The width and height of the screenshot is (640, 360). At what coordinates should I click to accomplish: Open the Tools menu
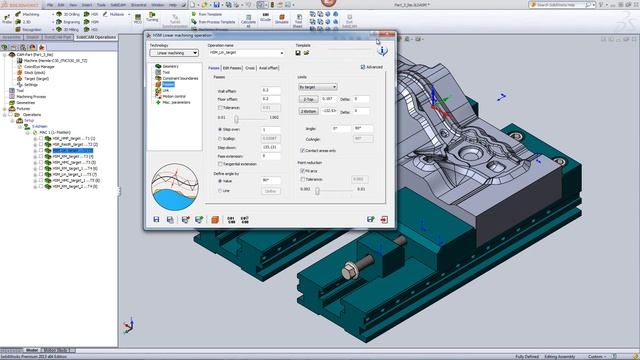click(x=101, y=5)
